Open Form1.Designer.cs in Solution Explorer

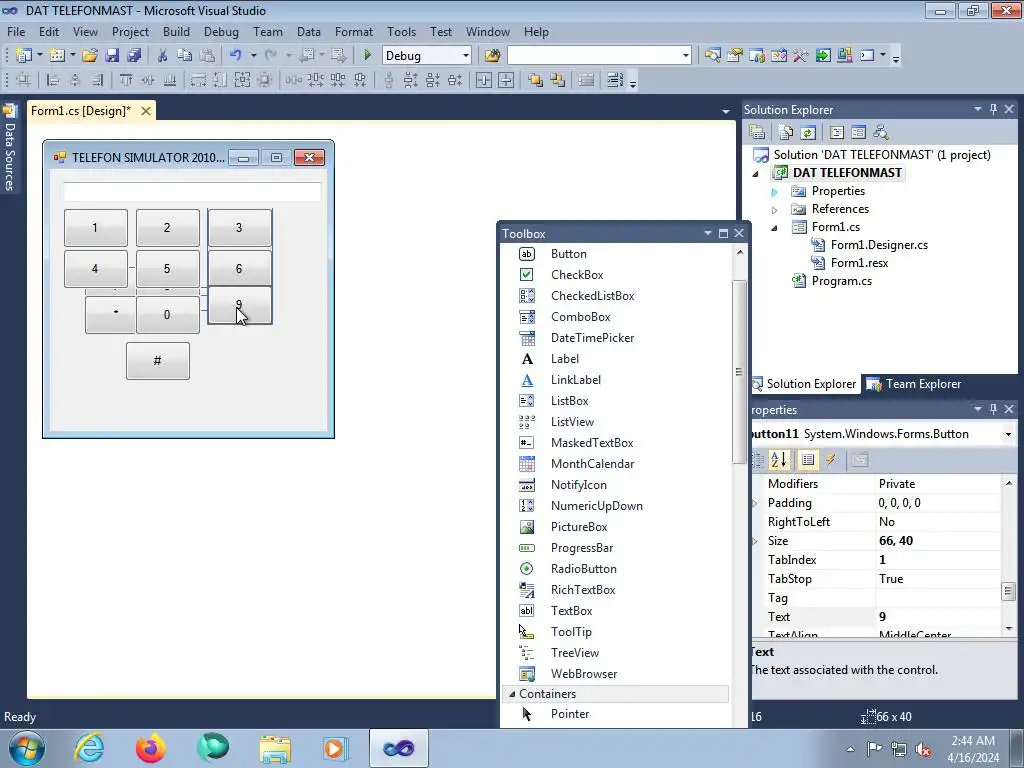coord(878,245)
